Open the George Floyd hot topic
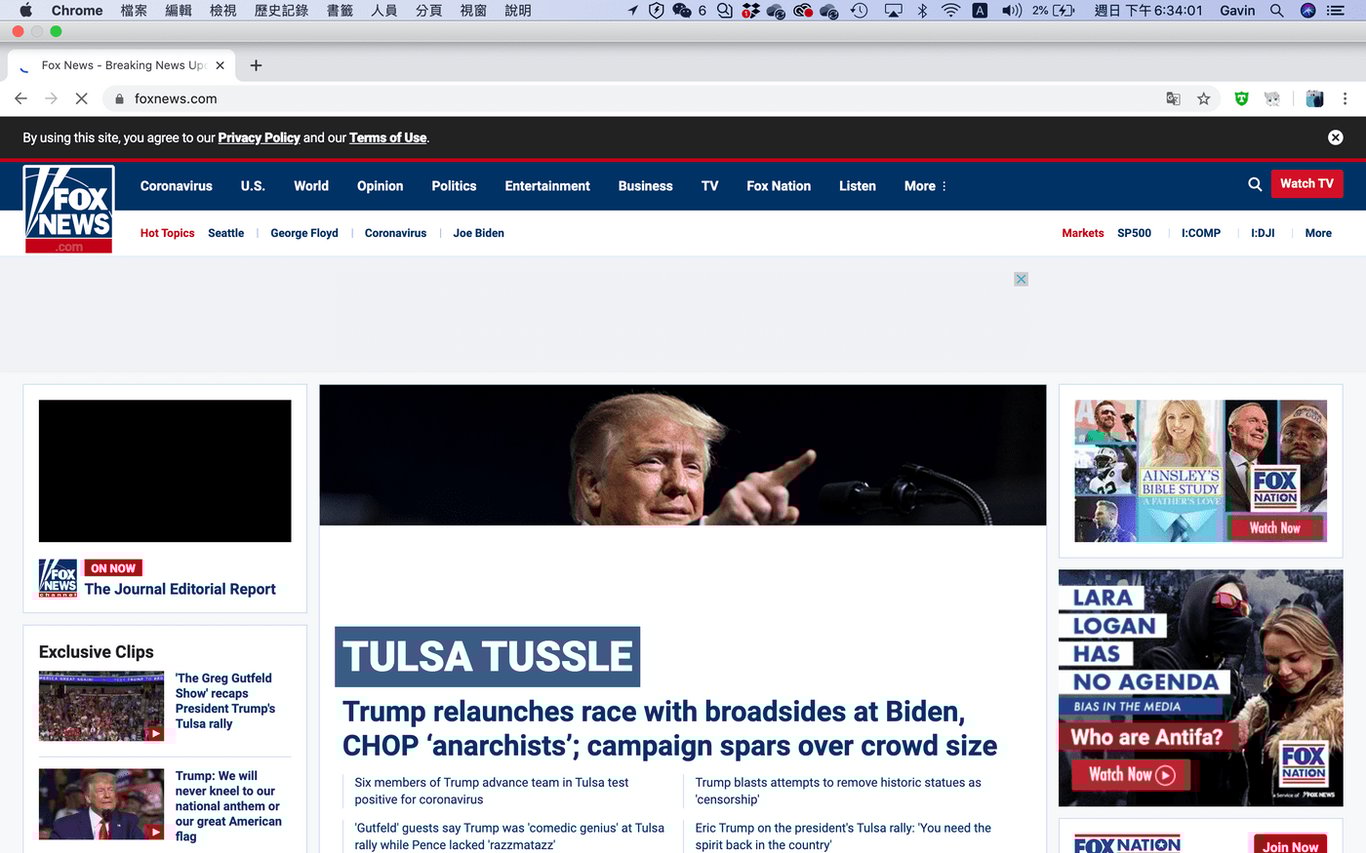The image size is (1366, 853). pos(304,233)
